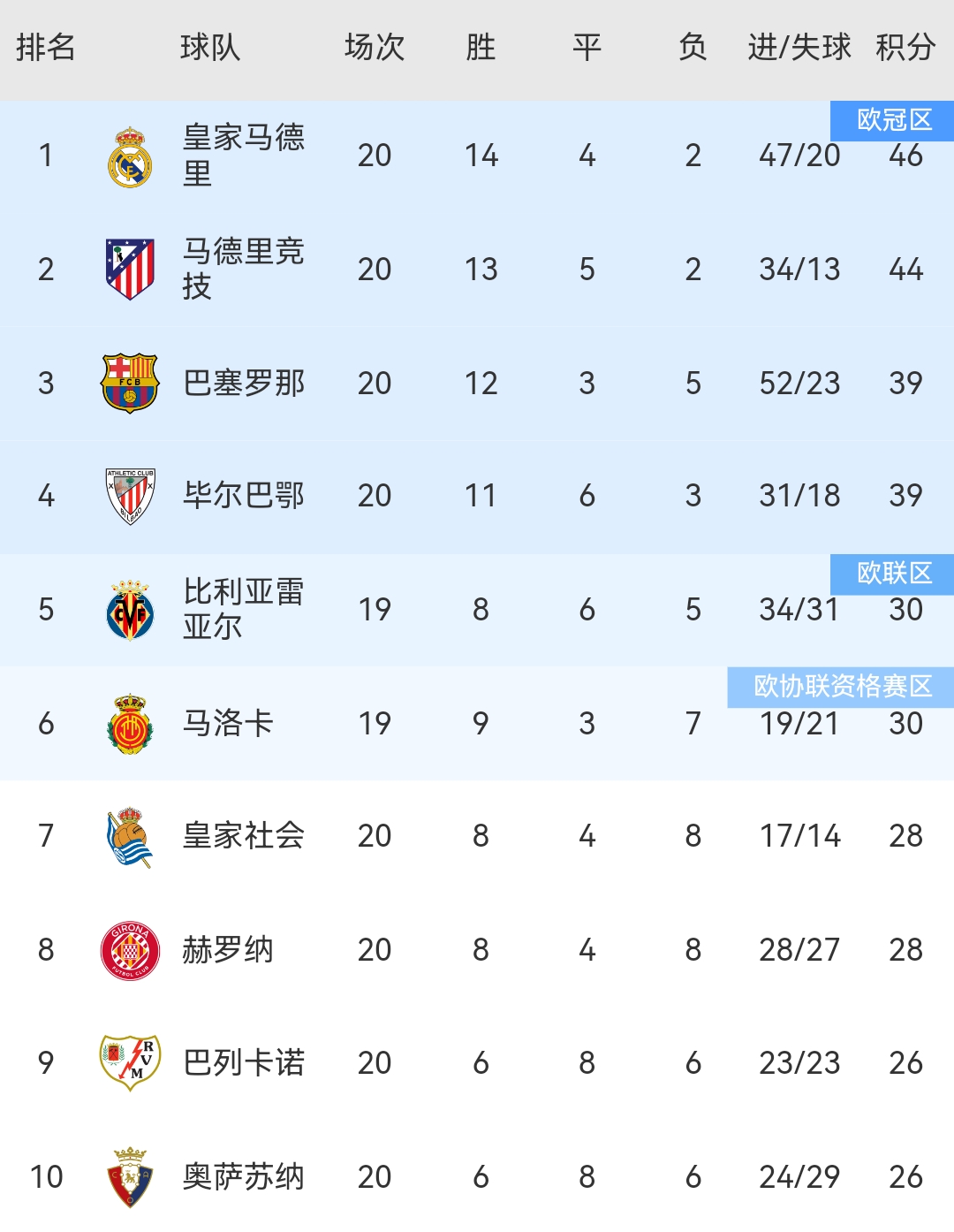Tap the Osasuna crest icon

[130, 1176]
